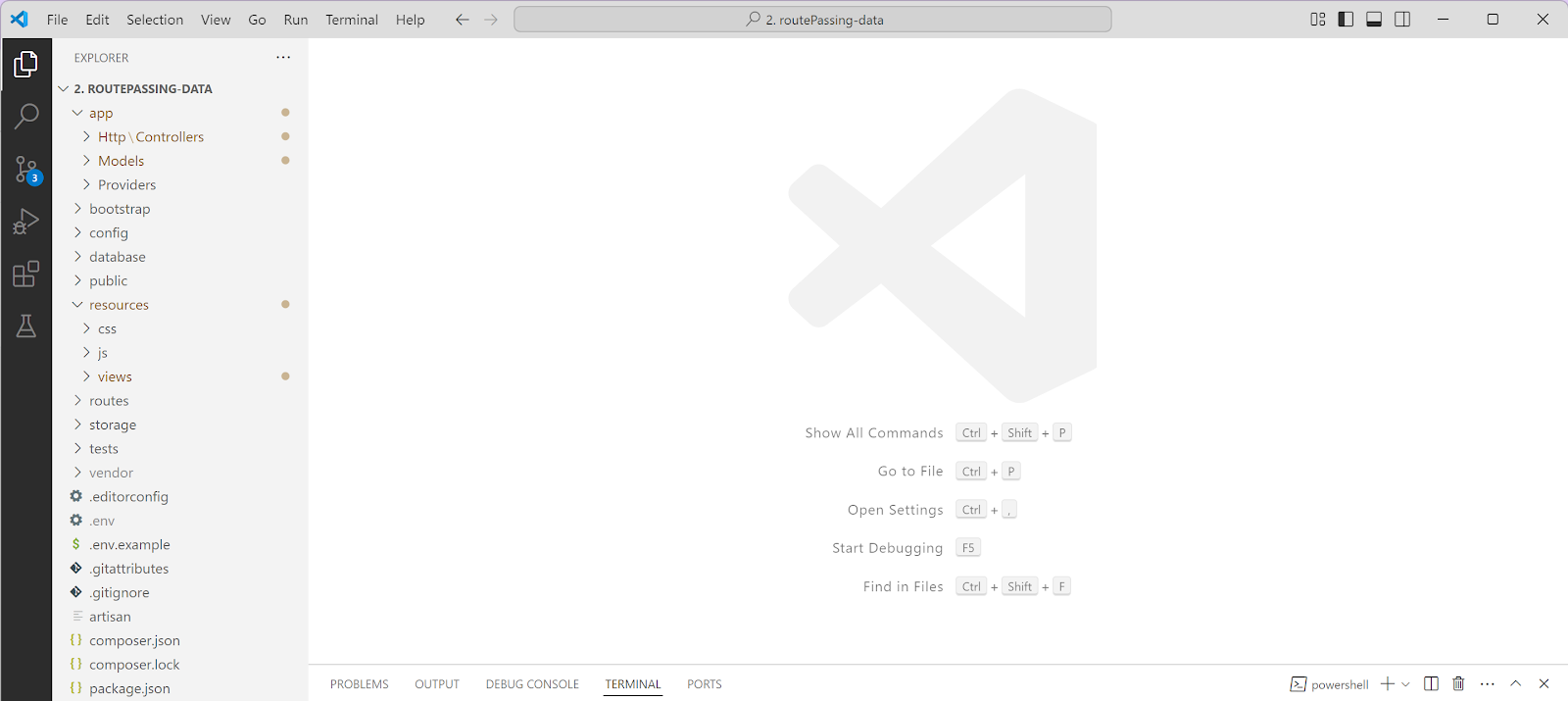Open the Help menu
This screenshot has height=701, width=1568.
click(x=411, y=20)
